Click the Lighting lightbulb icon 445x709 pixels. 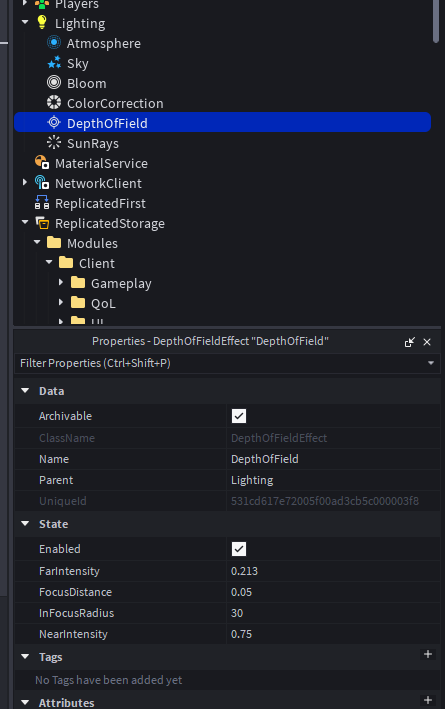pos(42,23)
